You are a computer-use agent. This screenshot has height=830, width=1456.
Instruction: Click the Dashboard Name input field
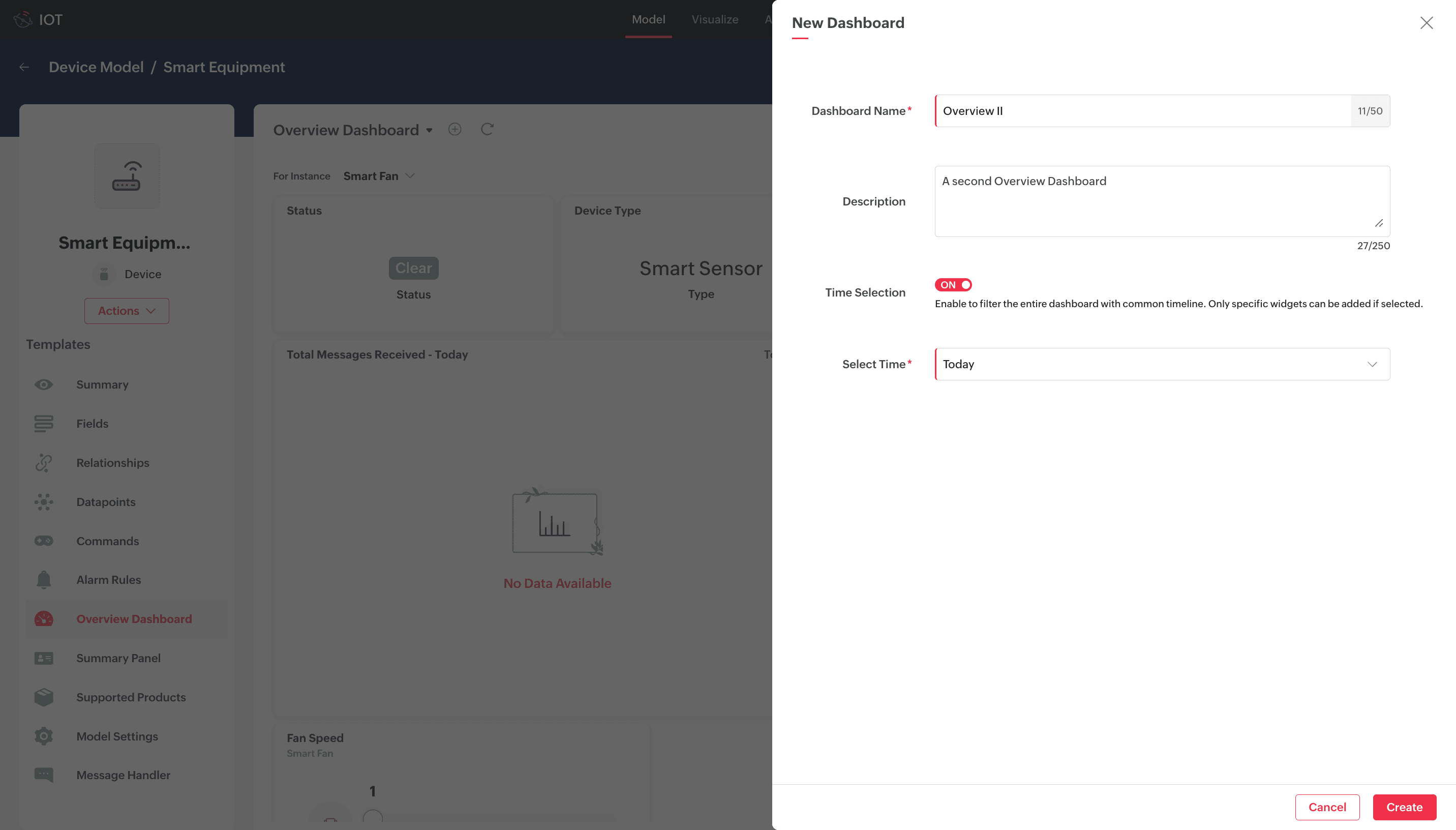point(1142,111)
